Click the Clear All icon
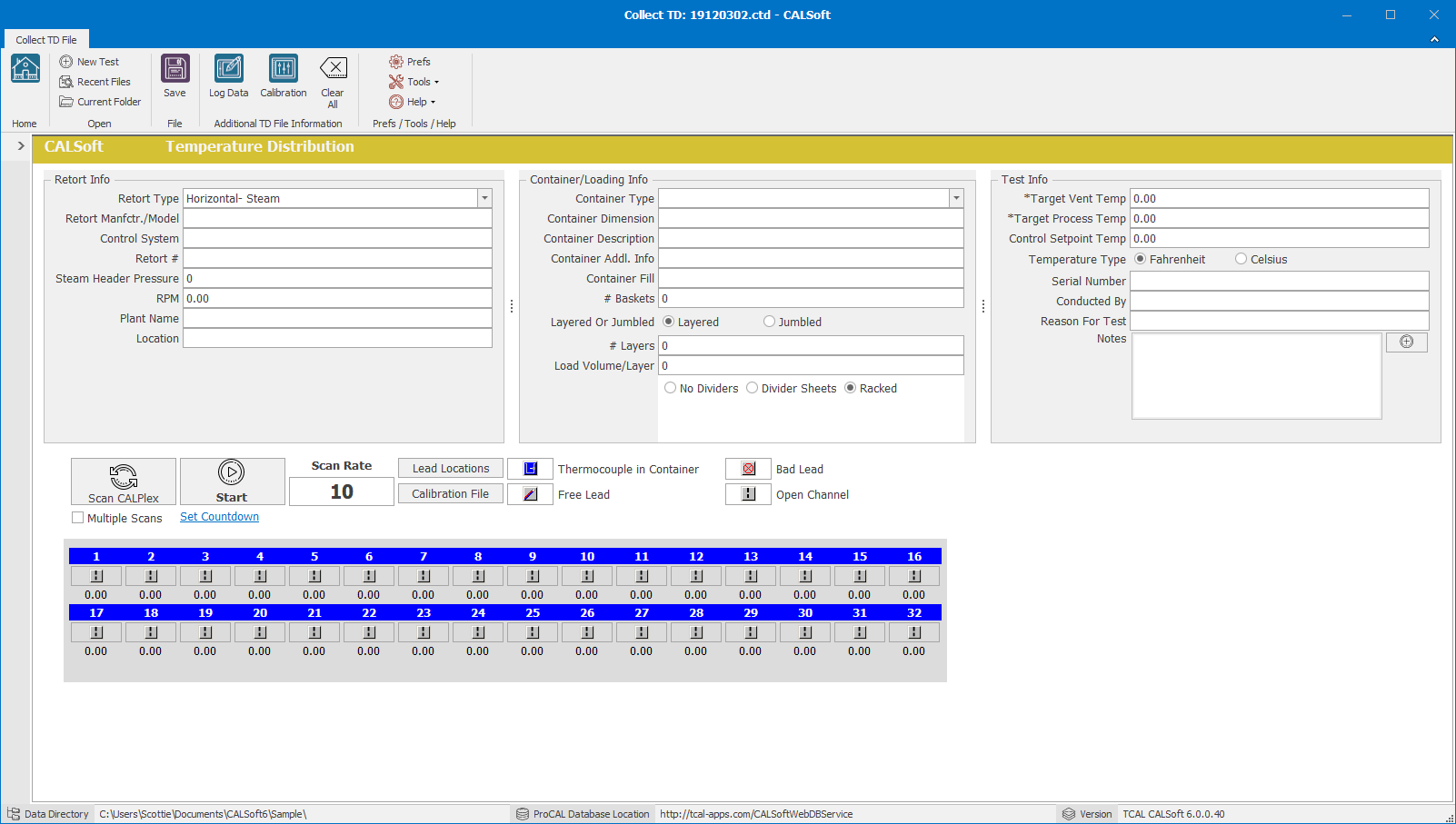This screenshot has height=824, width=1456. (x=334, y=68)
